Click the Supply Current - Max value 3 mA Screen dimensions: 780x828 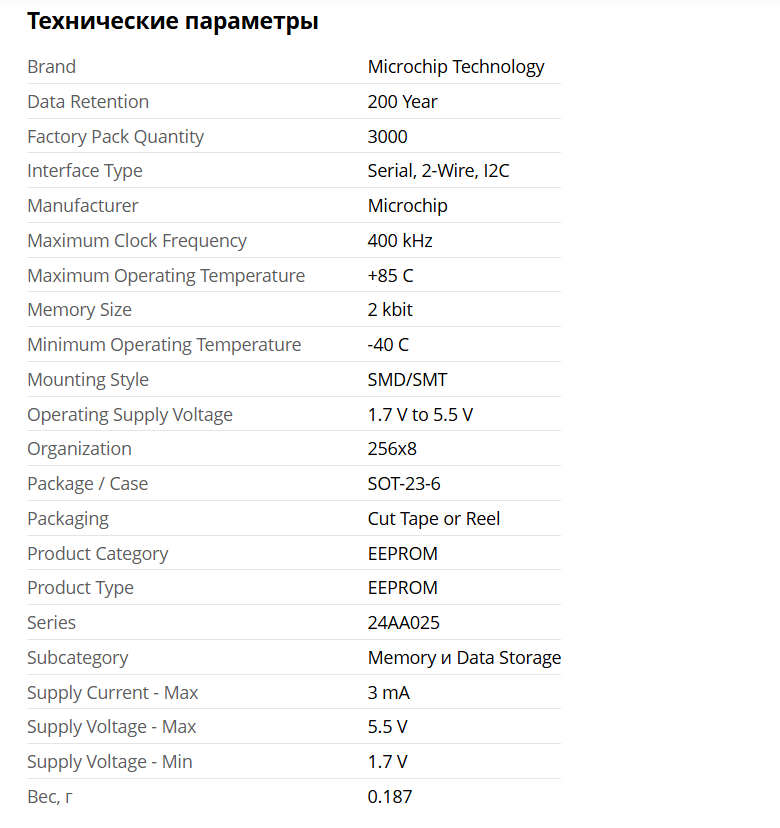click(x=389, y=693)
